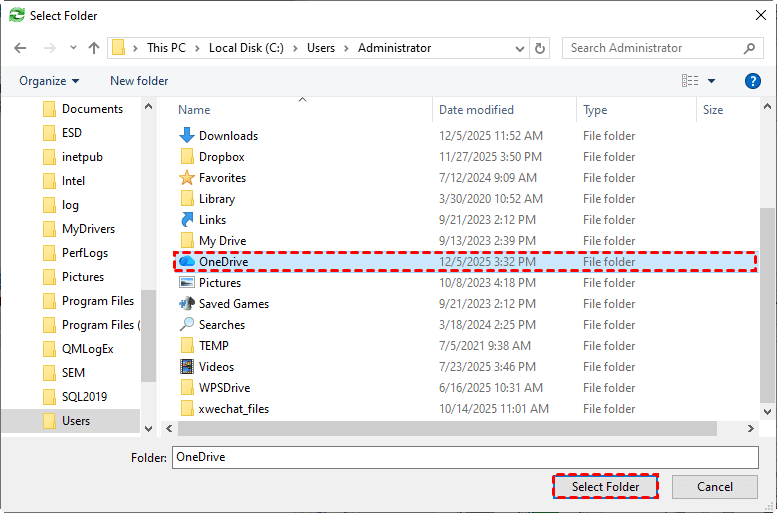The height and width of the screenshot is (513, 777).
Task: Select the Videos folder icon
Action: click(187, 367)
